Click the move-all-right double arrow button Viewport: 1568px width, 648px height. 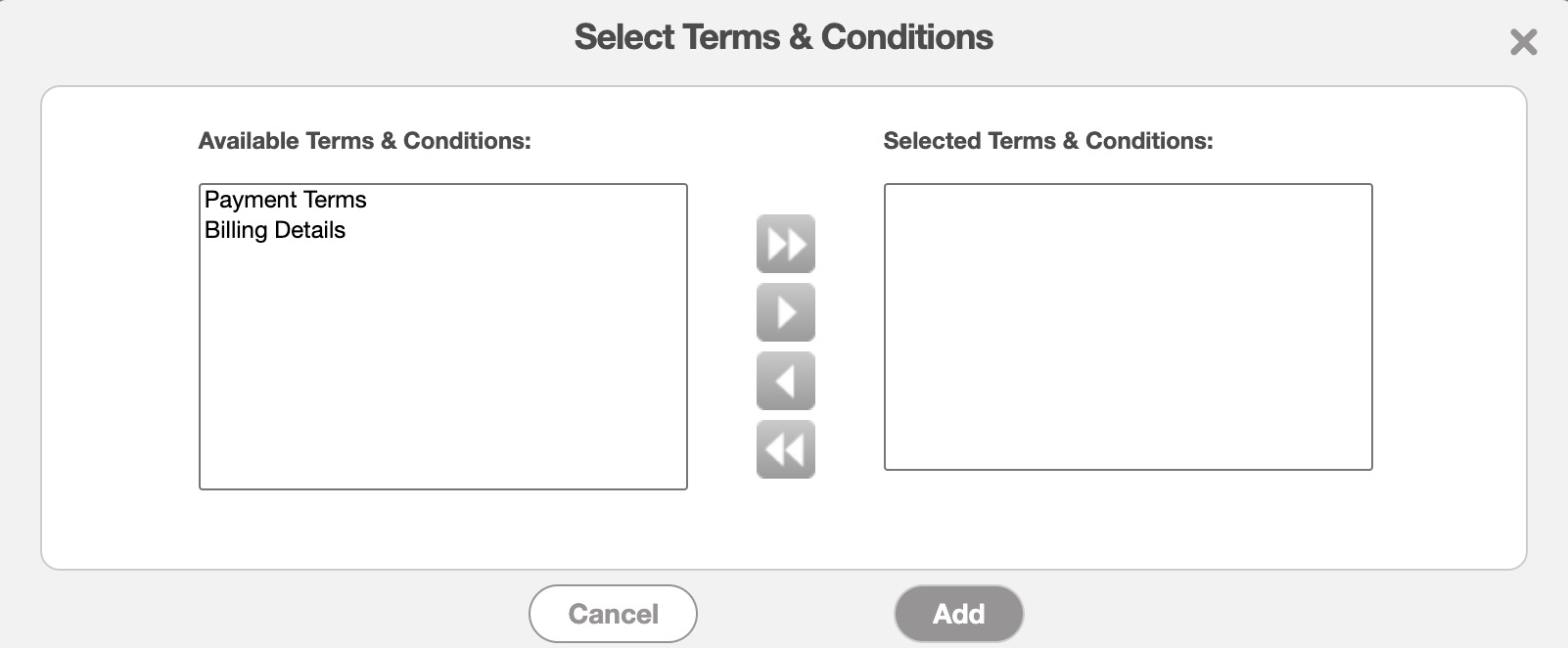coord(785,244)
